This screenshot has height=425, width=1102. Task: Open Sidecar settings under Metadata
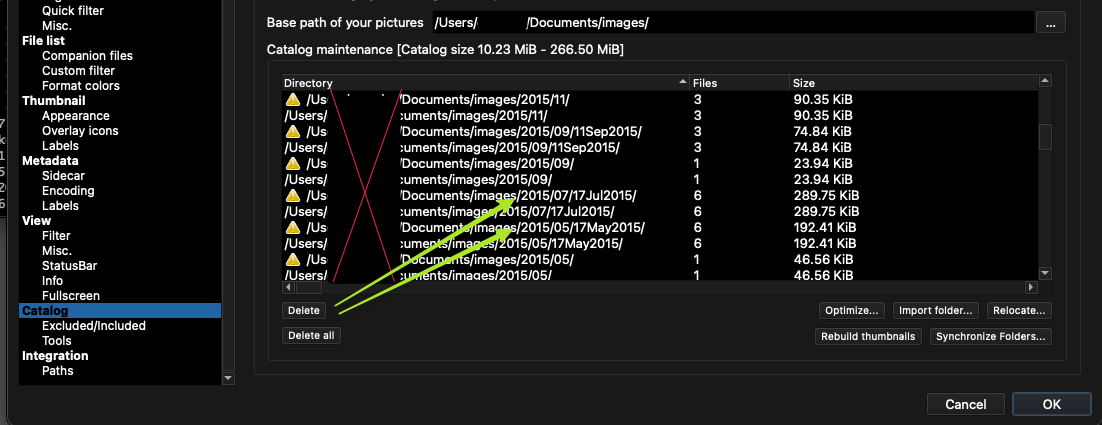[63, 176]
